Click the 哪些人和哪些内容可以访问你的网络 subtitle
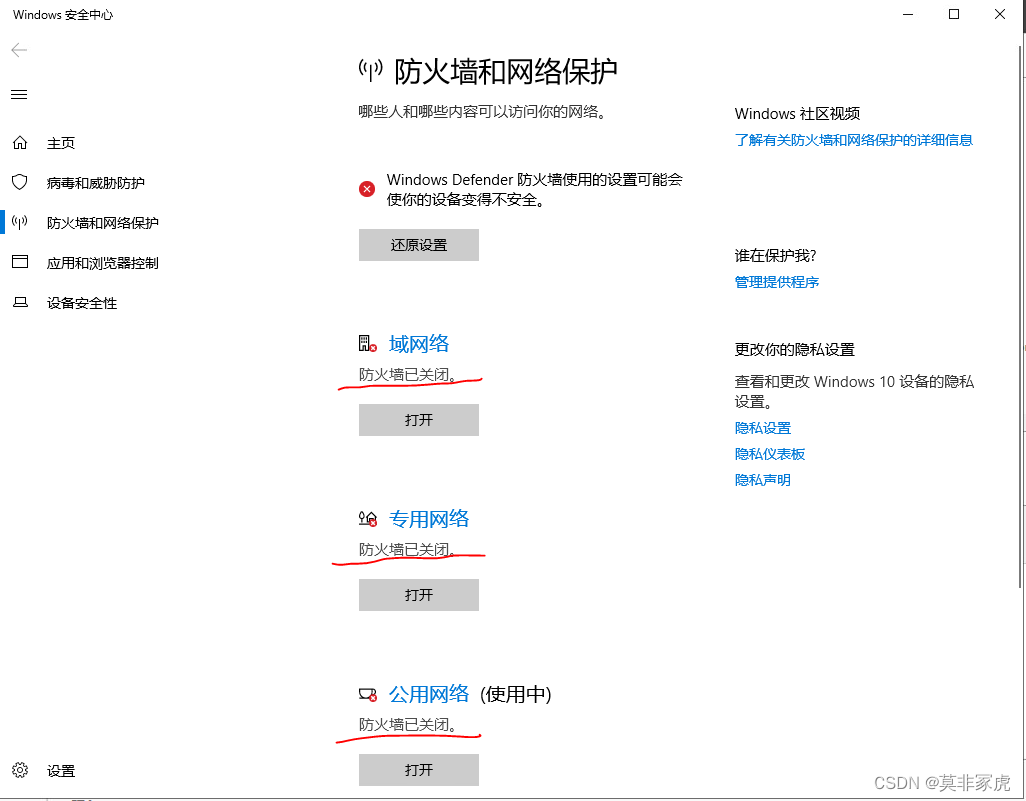This screenshot has height=801, width=1026. click(483, 112)
